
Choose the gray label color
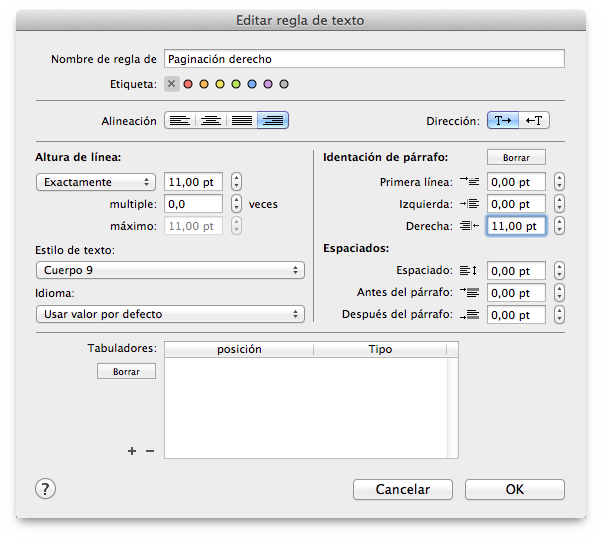point(284,84)
